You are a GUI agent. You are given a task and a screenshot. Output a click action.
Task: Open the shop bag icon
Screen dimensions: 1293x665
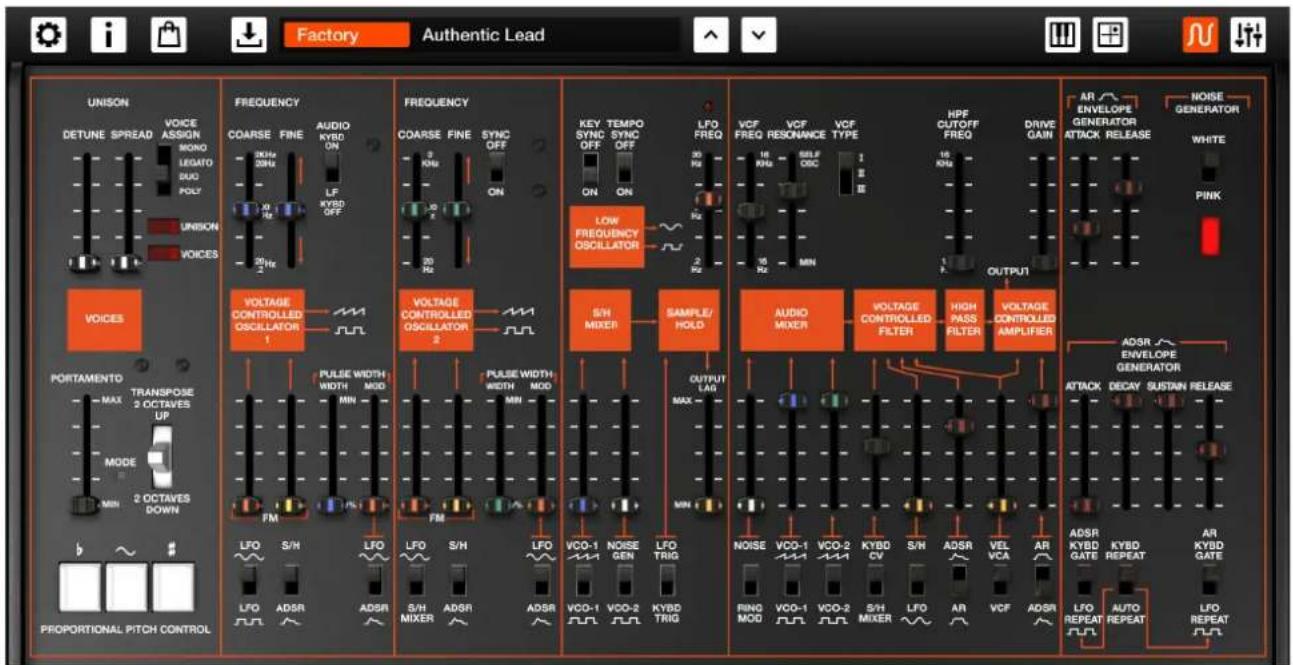point(167,35)
